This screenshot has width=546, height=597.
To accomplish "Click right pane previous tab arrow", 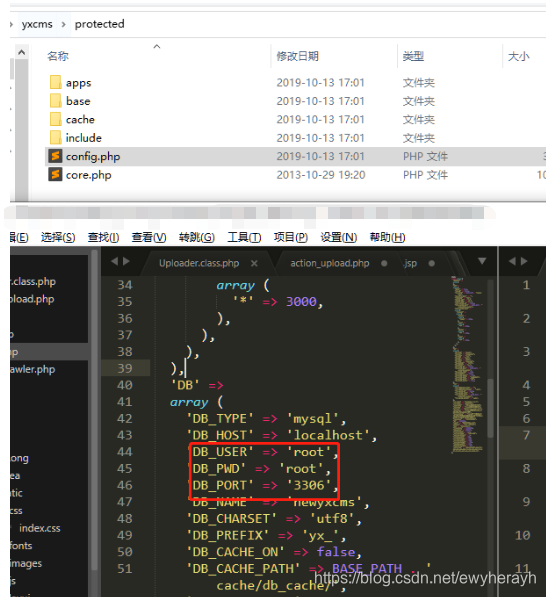I will 512,261.
